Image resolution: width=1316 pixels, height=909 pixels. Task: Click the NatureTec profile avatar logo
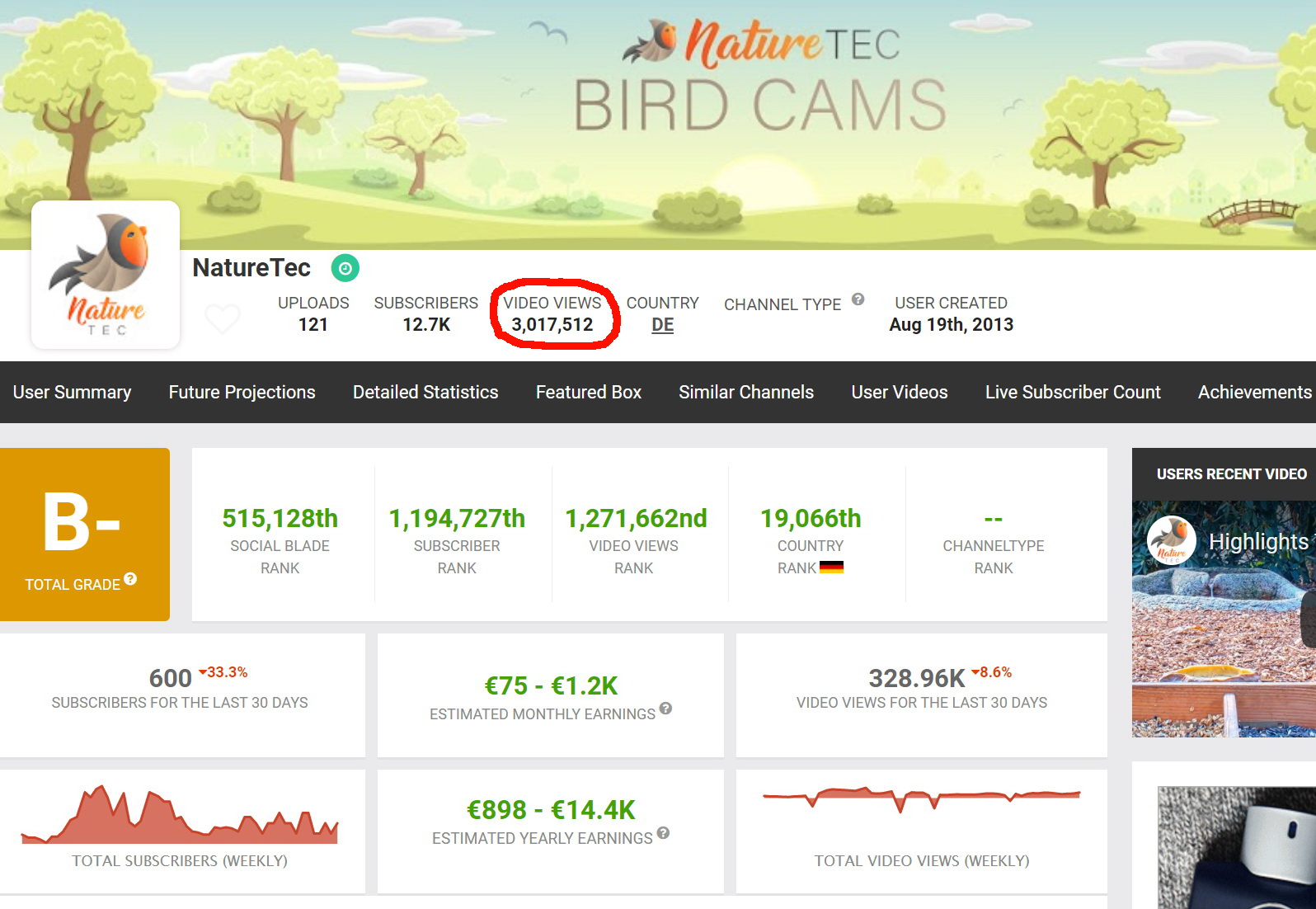pos(106,275)
